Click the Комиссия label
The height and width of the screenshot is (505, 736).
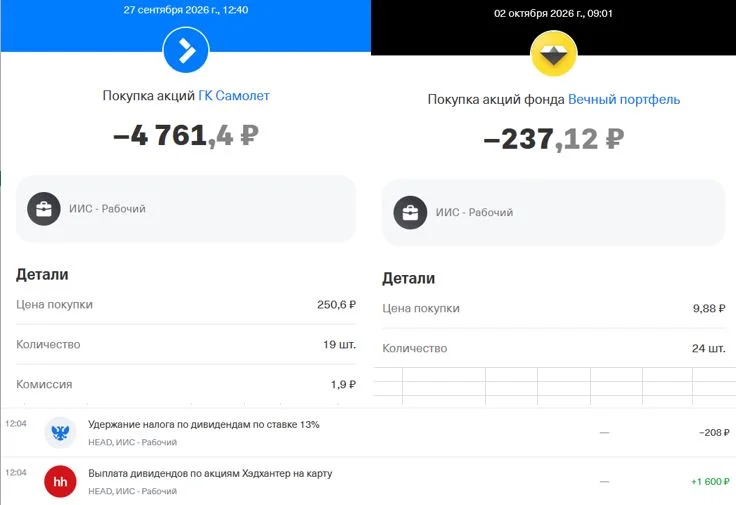pos(44,384)
